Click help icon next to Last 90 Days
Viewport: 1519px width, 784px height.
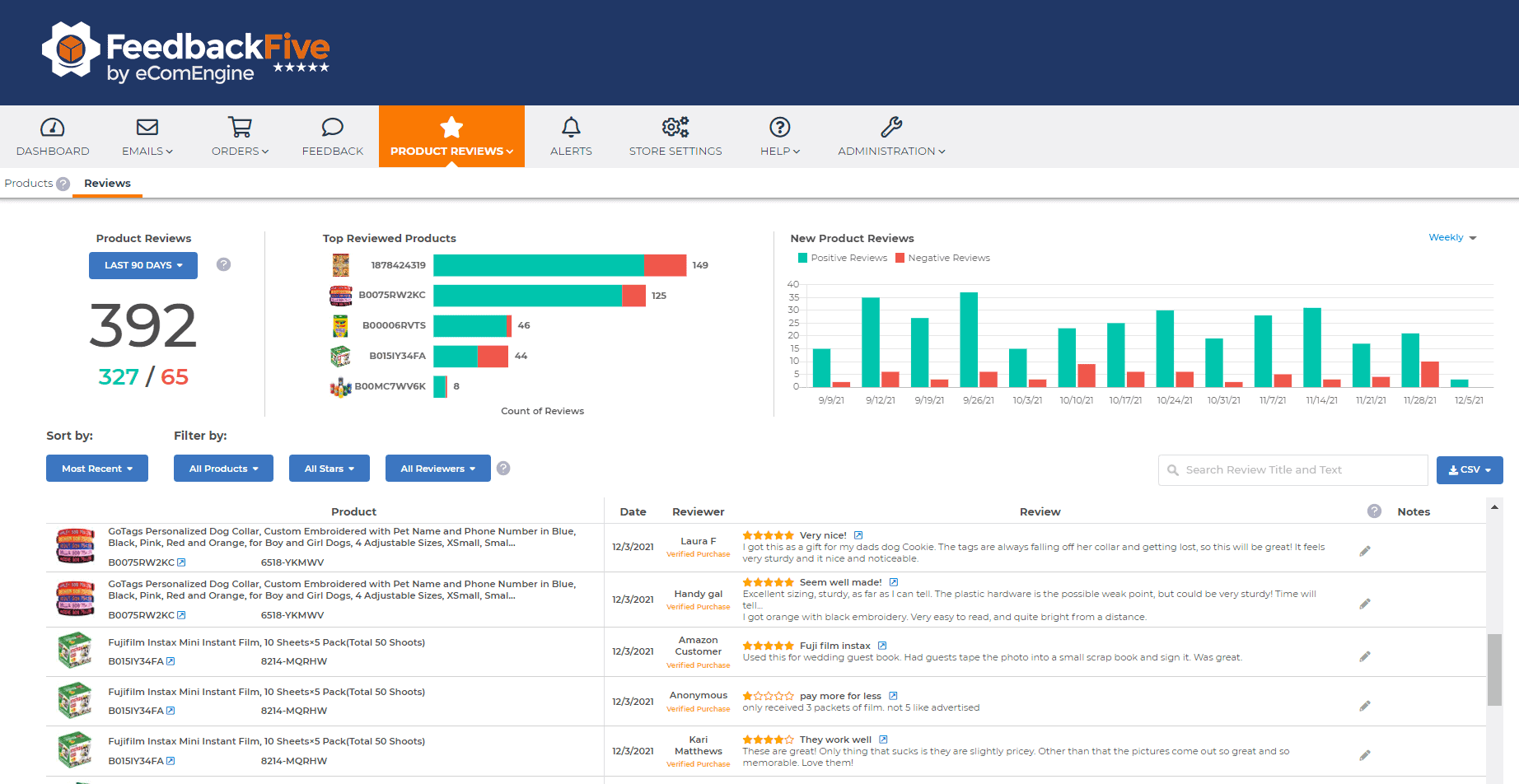(x=223, y=264)
